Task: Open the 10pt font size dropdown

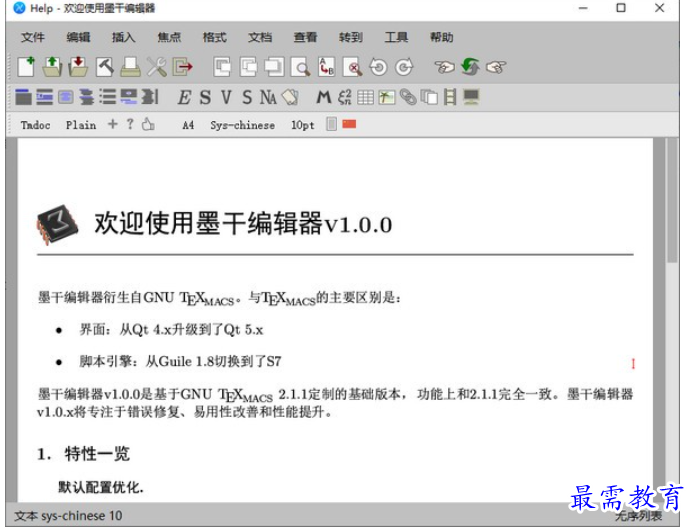Action: click(302, 125)
